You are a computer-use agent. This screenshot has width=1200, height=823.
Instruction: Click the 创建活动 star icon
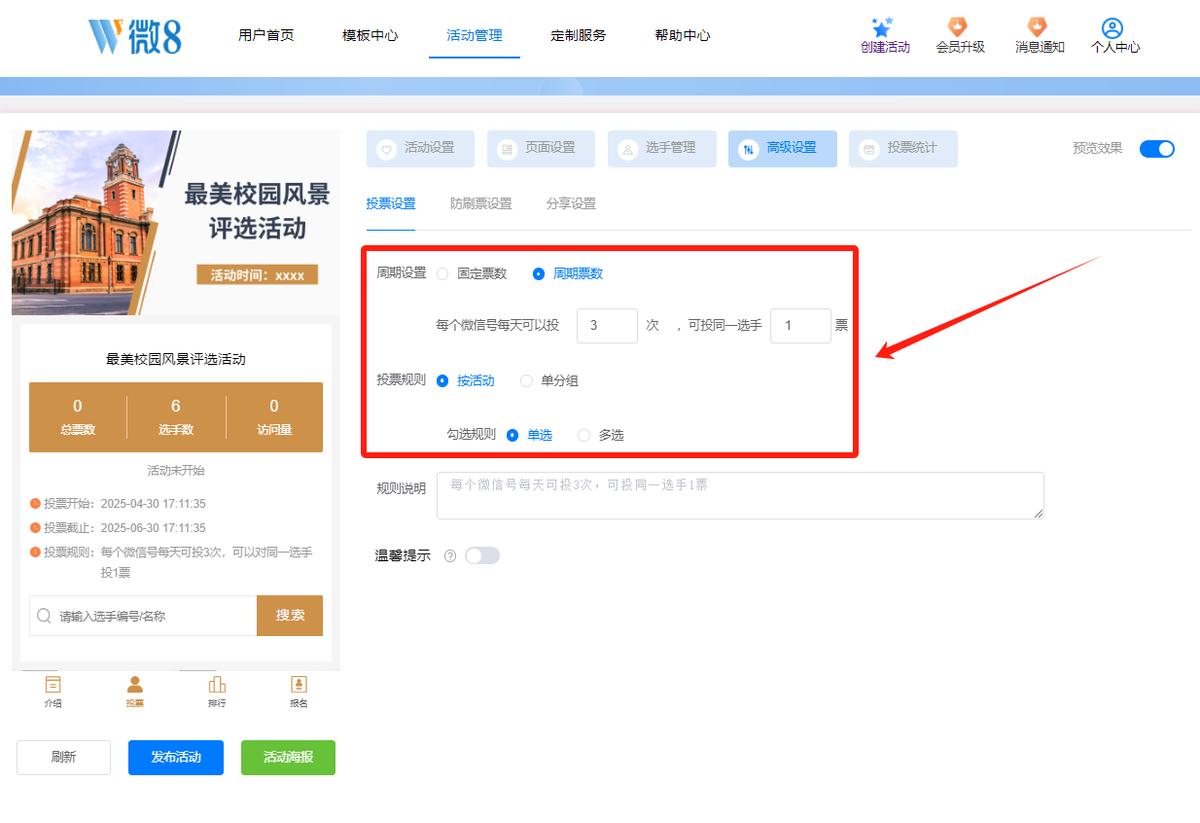tap(882, 27)
